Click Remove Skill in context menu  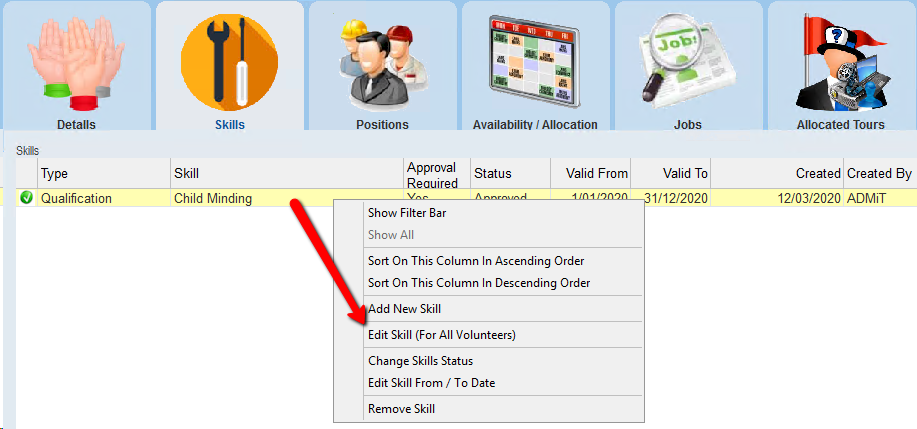pos(401,409)
